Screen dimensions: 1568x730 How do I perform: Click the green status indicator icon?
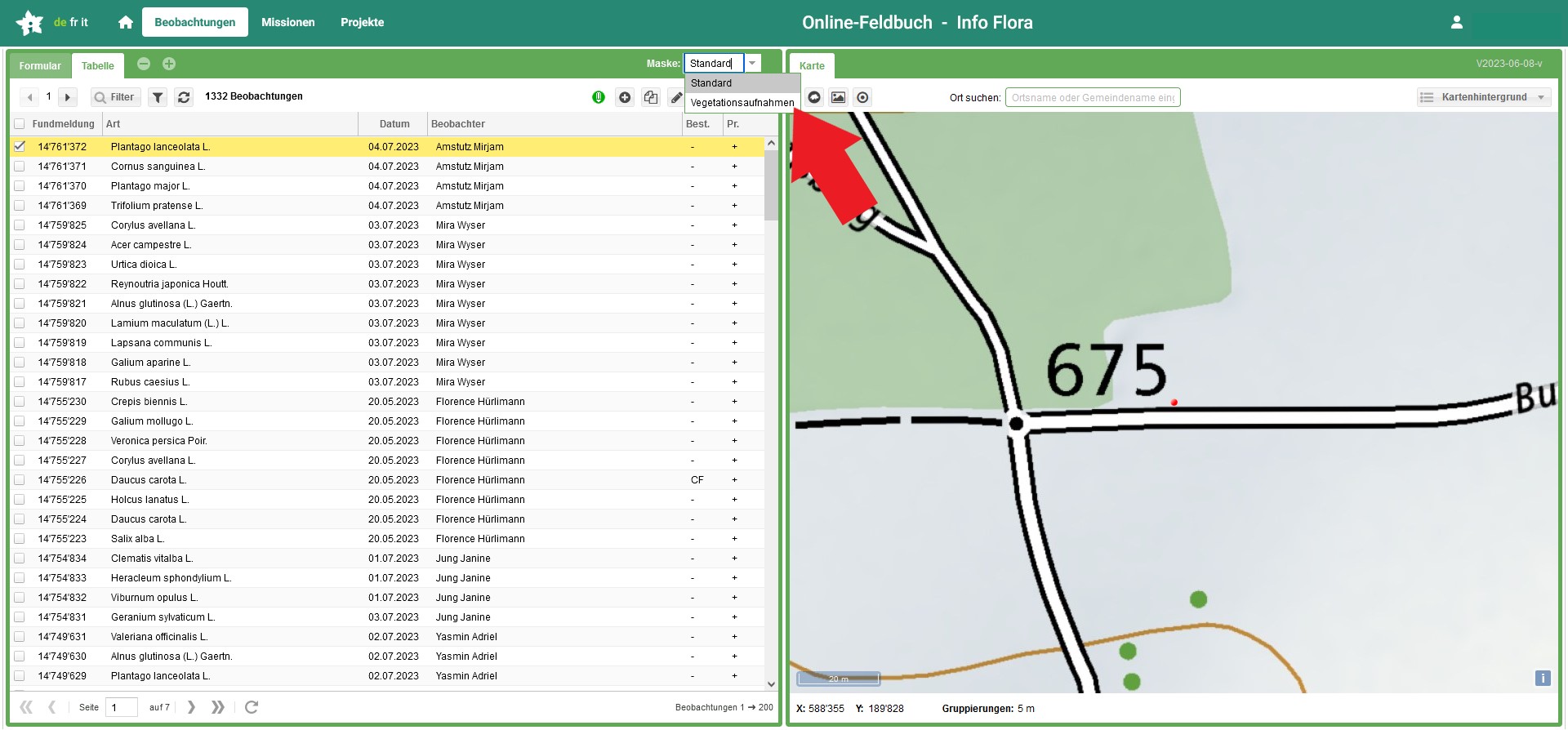599,97
